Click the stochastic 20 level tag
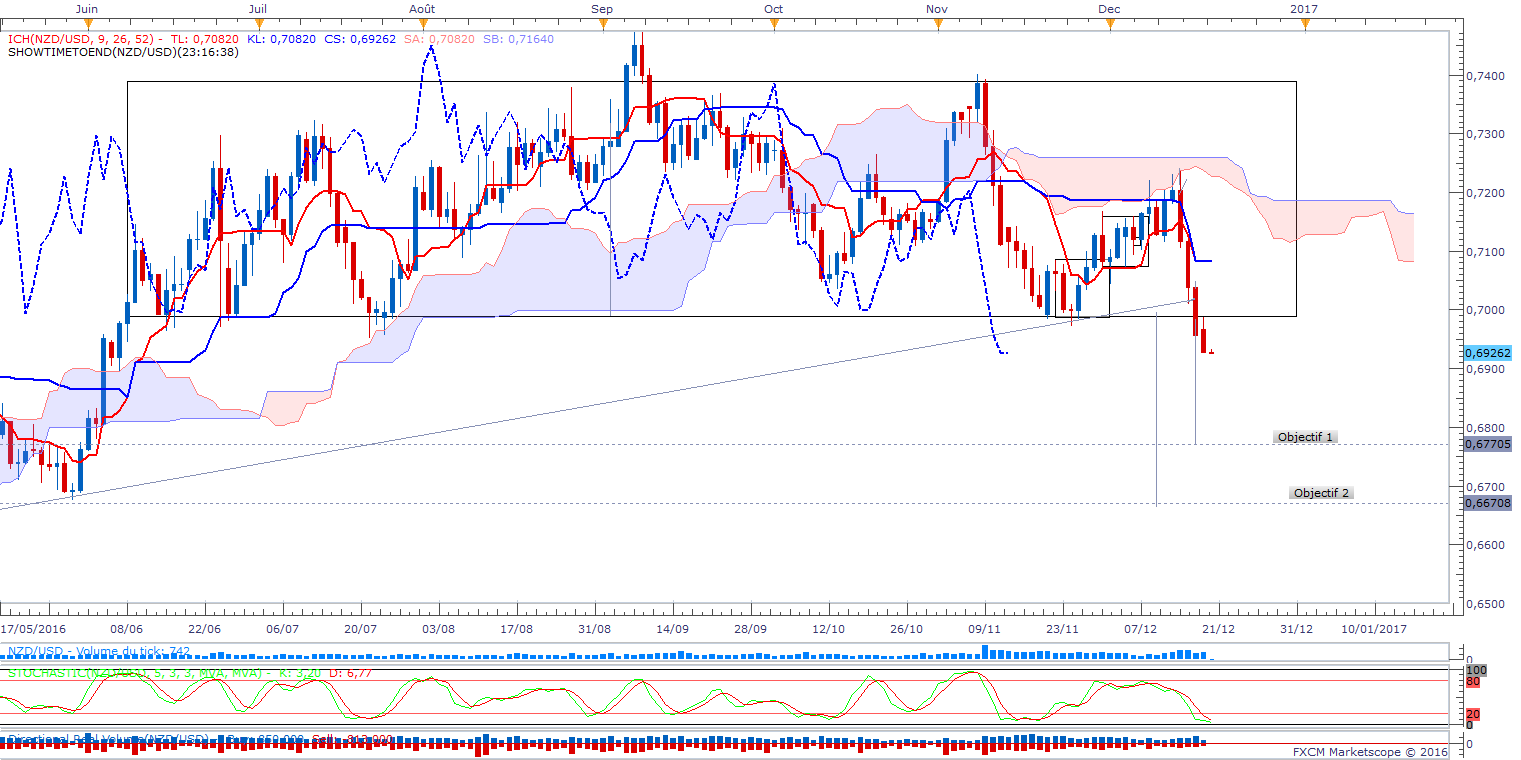This screenshot has width=1521, height=760. pyautogui.click(x=1472, y=714)
